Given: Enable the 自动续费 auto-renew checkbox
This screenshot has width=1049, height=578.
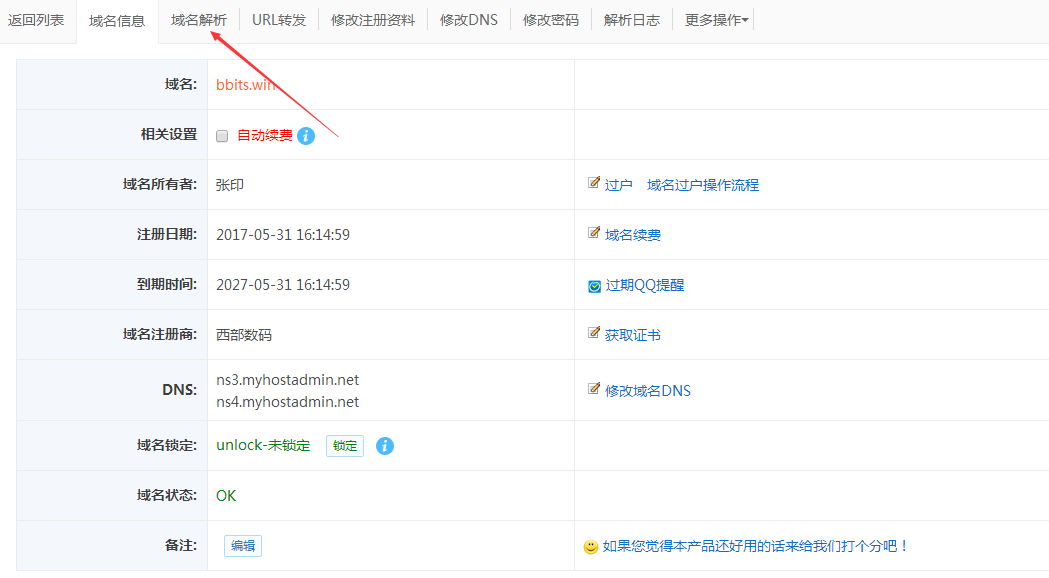Looking at the screenshot, I should click(222, 136).
